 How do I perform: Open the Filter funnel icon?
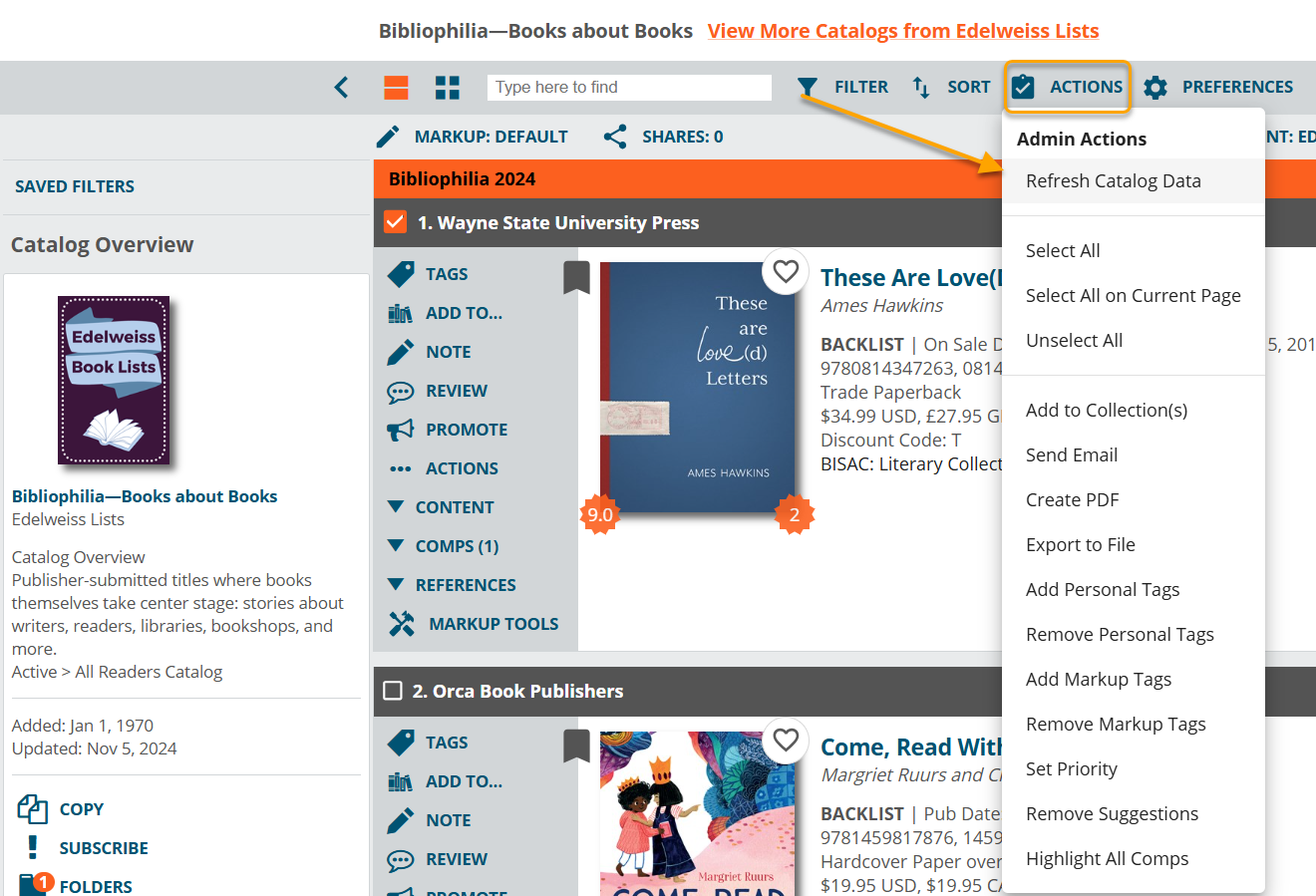pyautogui.click(x=808, y=88)
